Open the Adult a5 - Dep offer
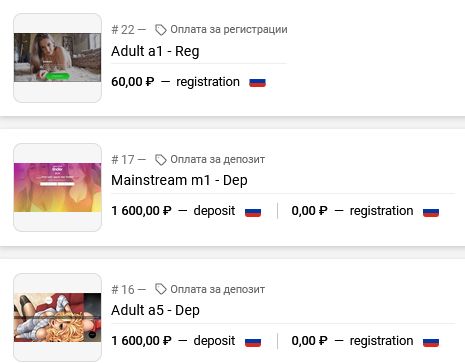The width and height of the screenshot is (465, 363). 155,310
